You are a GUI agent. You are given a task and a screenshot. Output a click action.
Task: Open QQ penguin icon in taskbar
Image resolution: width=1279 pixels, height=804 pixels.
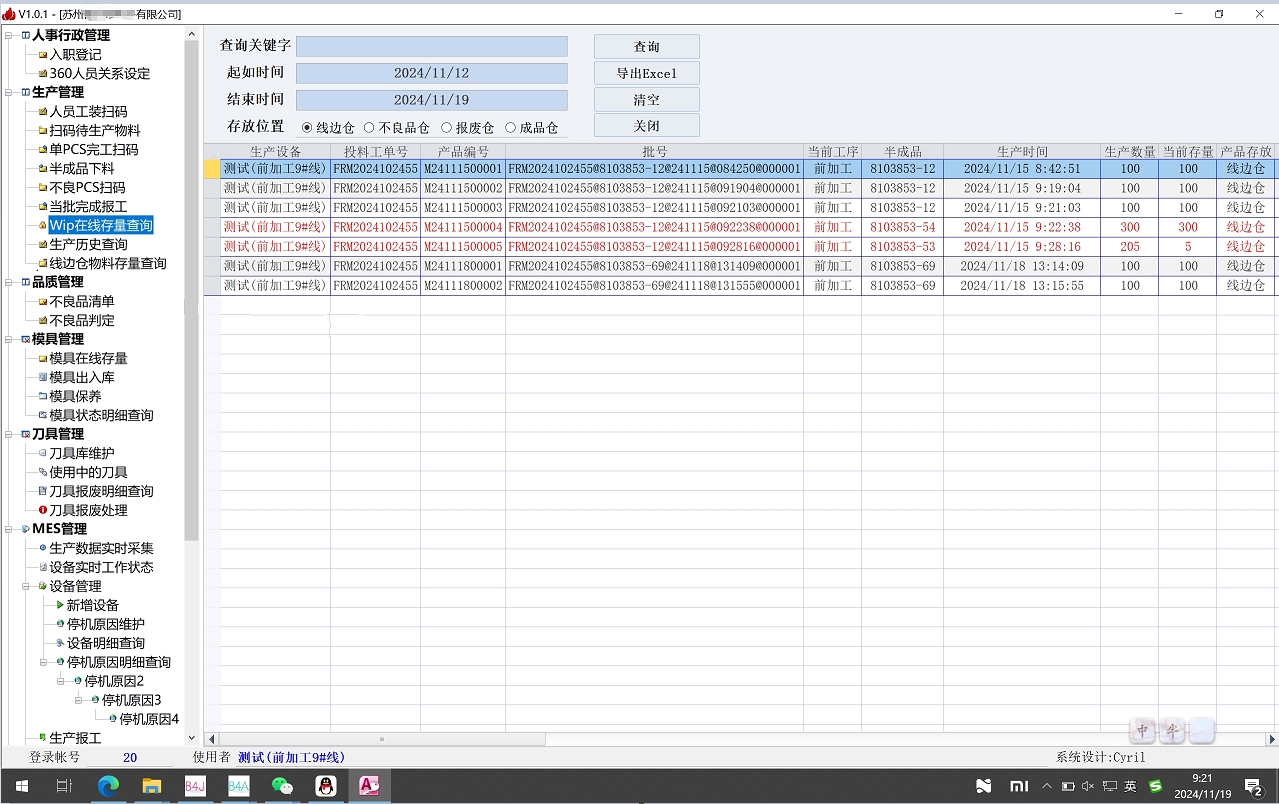(325, 786)
